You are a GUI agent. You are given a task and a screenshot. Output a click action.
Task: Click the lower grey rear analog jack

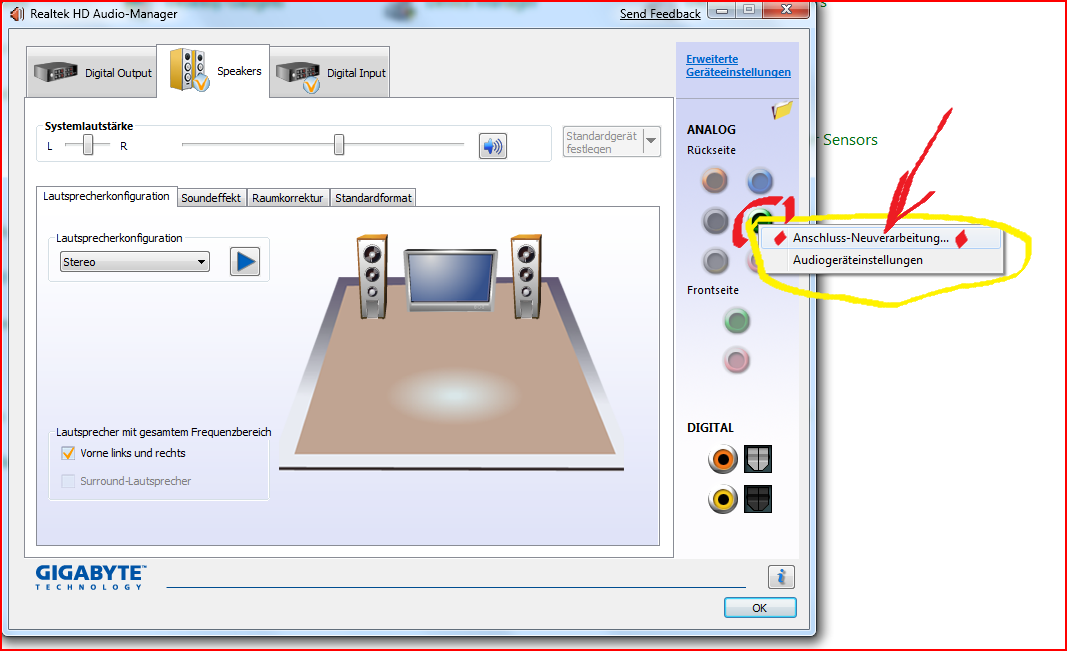click(x=715, y=261)
